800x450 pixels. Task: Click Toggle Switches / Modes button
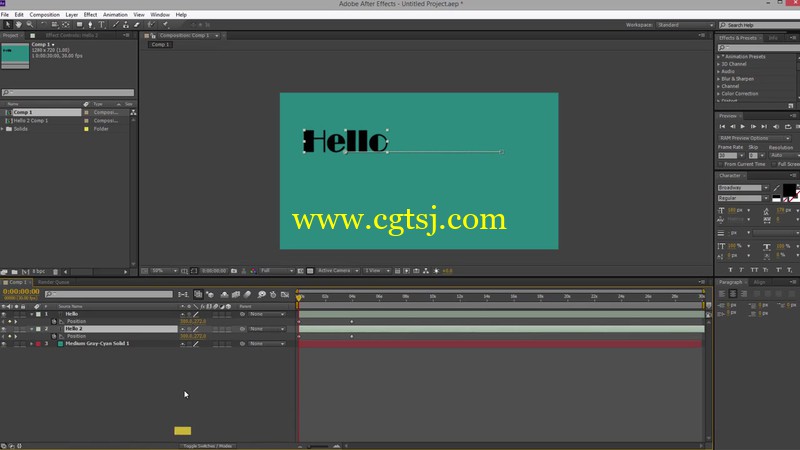(207, 446)
